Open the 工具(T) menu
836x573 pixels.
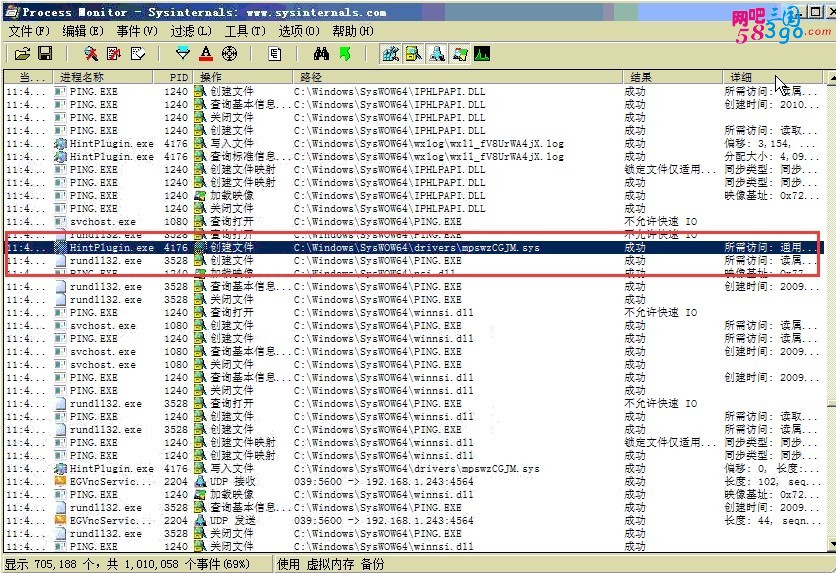click(x=245, y=31)
